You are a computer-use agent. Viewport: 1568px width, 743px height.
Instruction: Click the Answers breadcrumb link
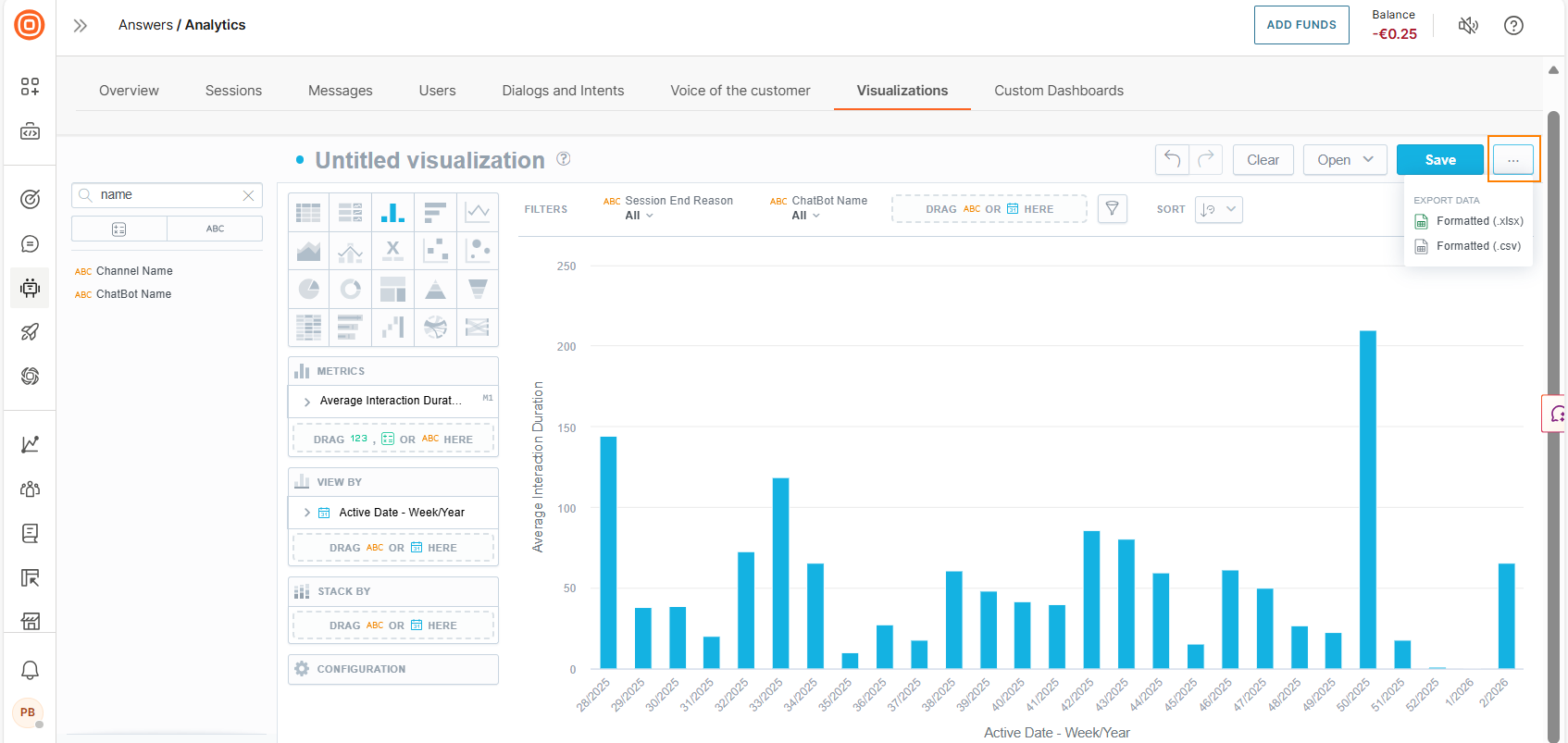[x=145, y=25]
